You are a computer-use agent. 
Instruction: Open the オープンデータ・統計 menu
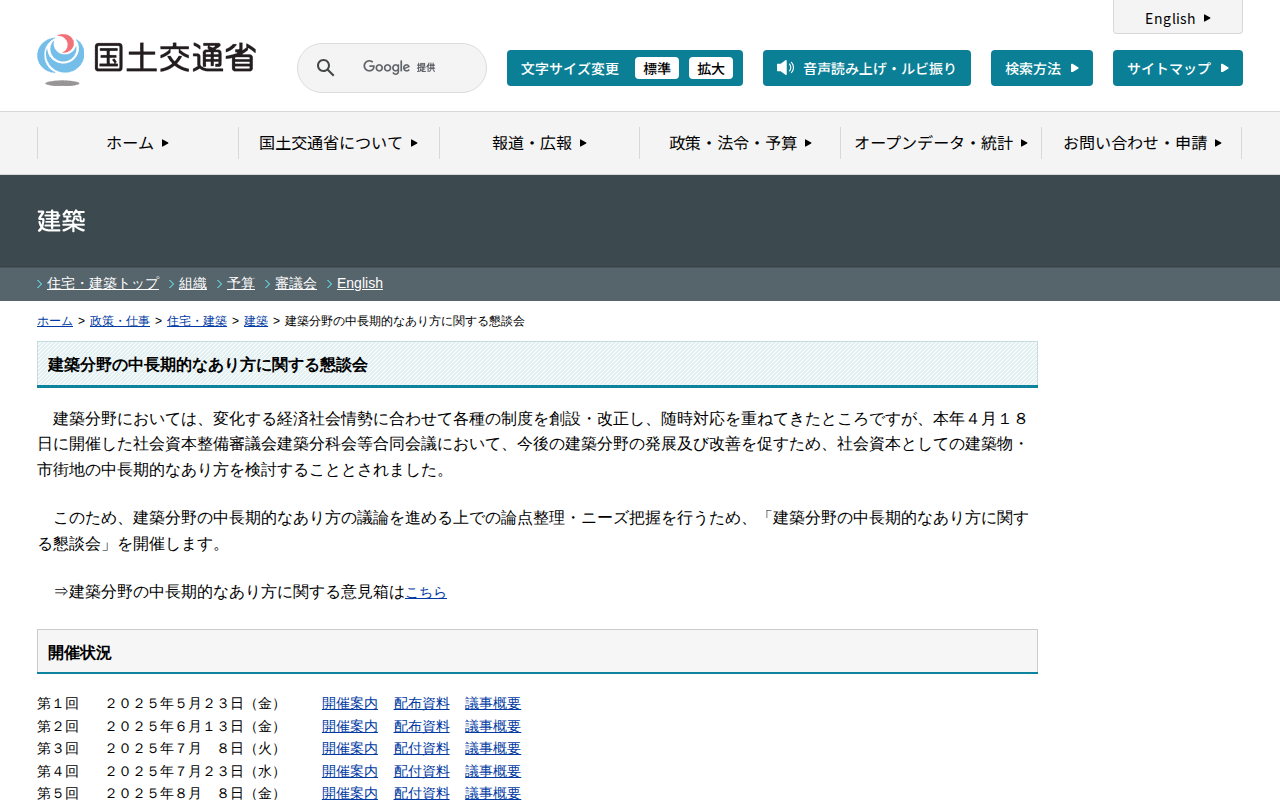point(940,143)
